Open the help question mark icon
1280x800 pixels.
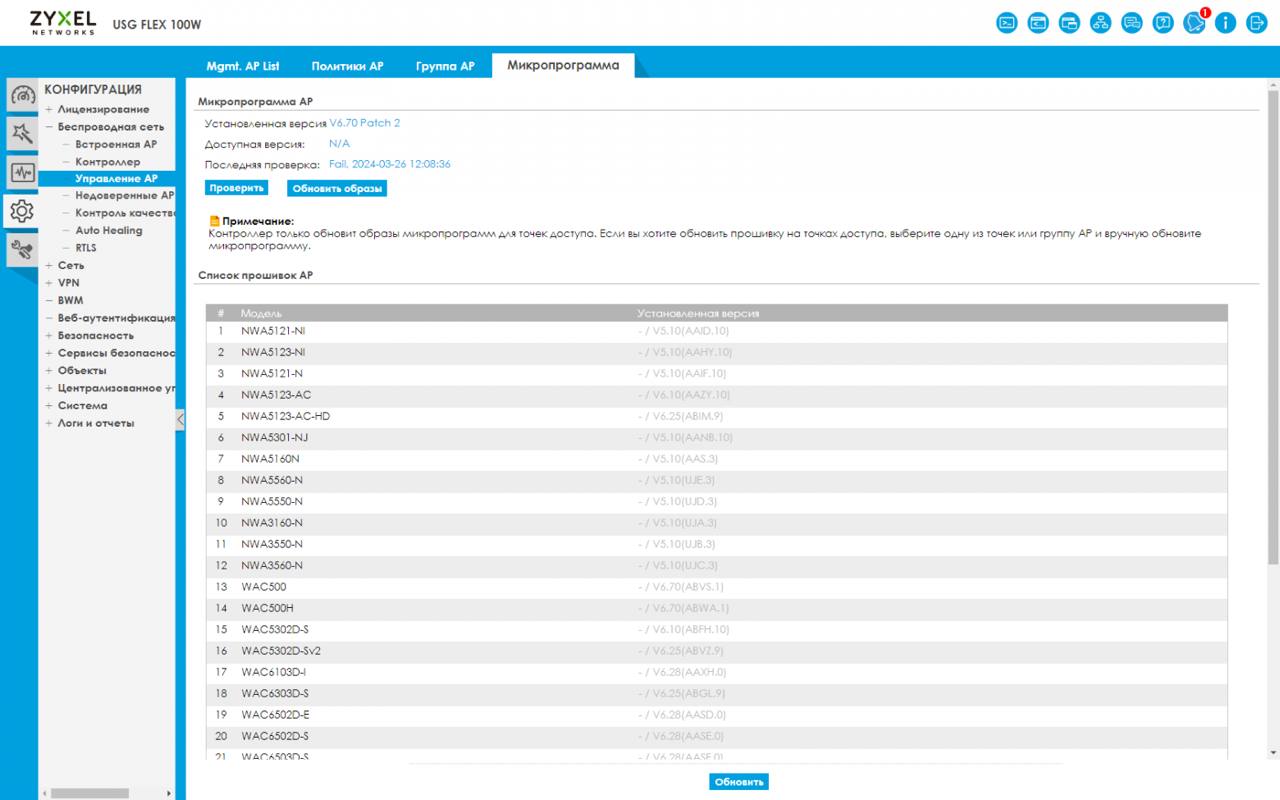[1163, 23]
